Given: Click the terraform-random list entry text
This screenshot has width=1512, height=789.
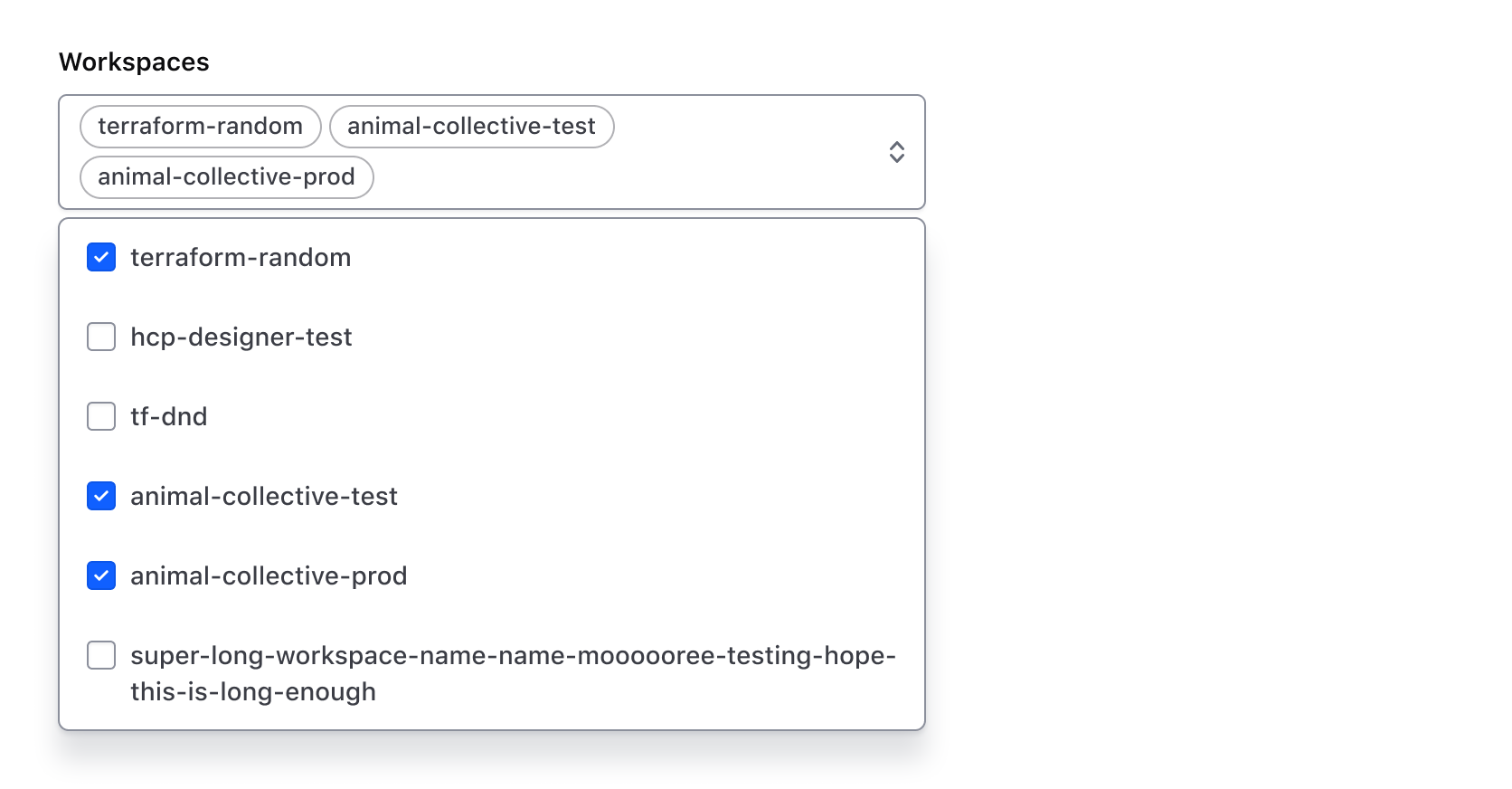Looking at the screenshot, I should point(241,257).
